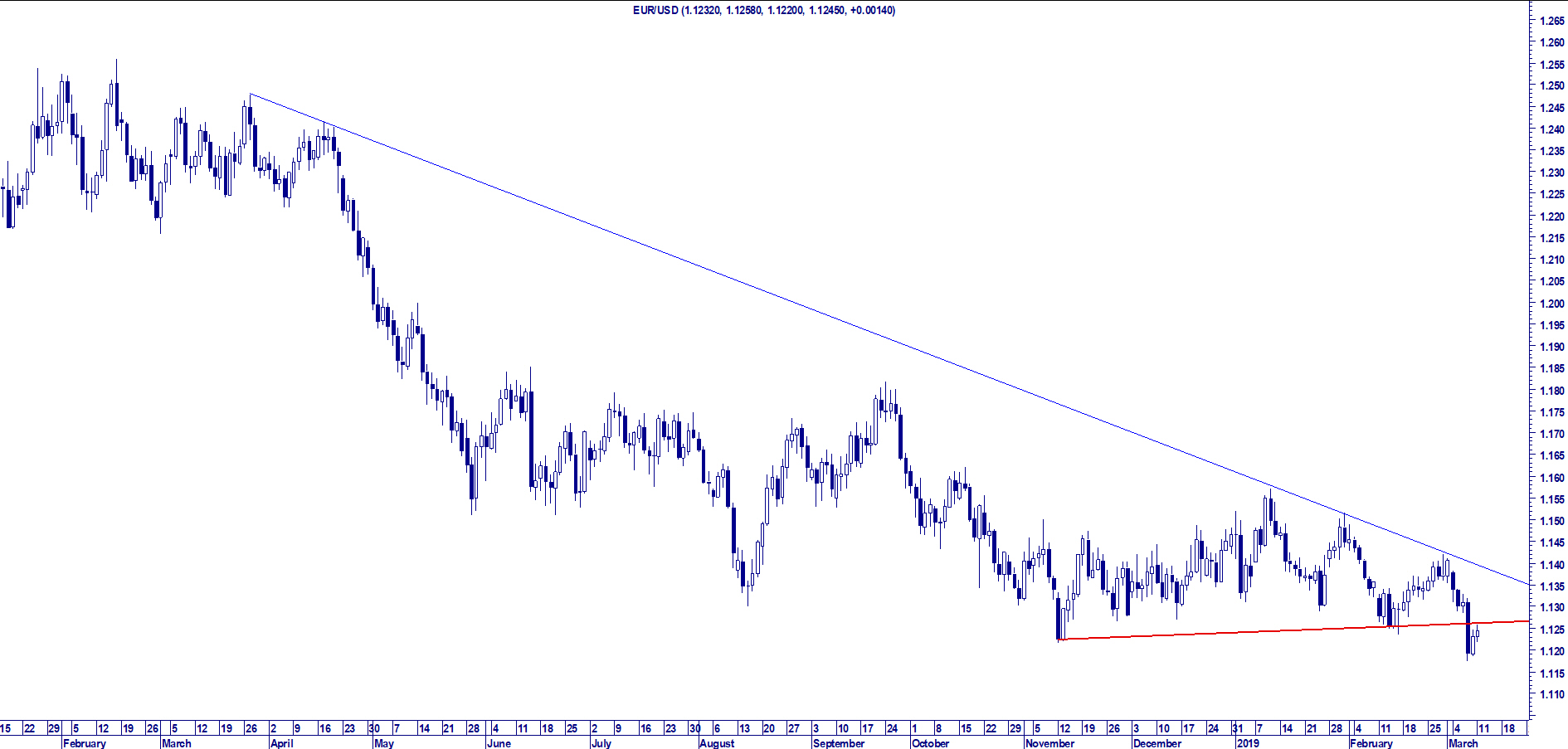The height and width of the screenshot is (749, 1568).
Task: Click the 1.175 price axis label
Action: [x=1551, y=412]
